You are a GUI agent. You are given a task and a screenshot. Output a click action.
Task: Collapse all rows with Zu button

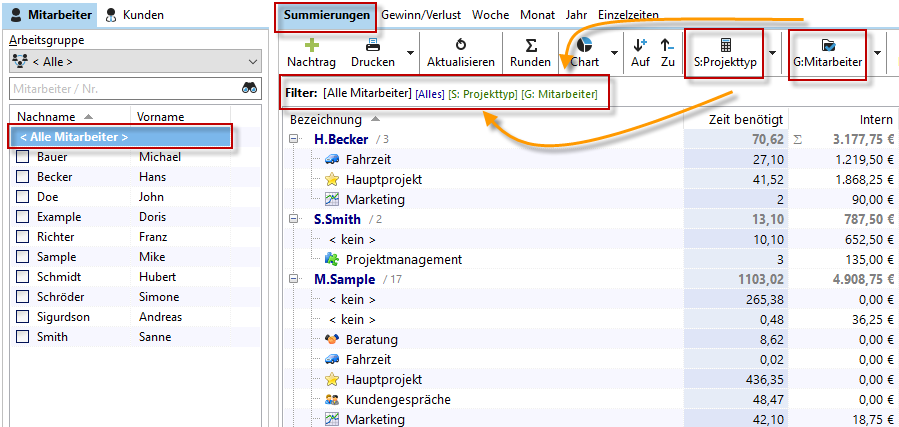pos(667,46)
